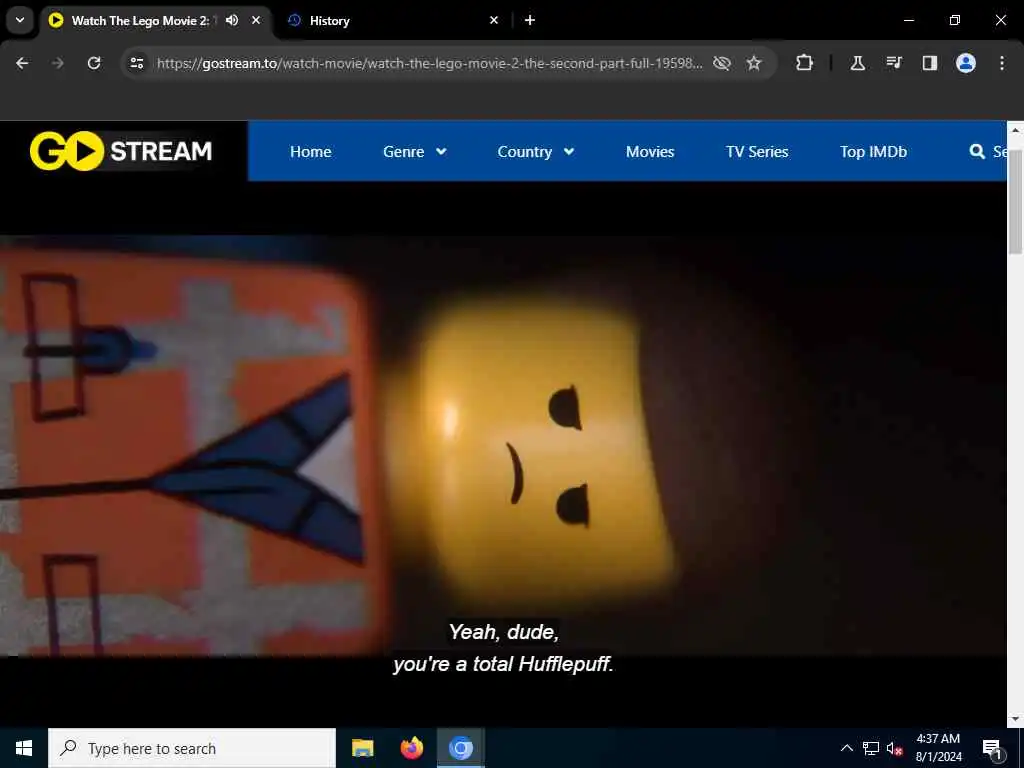Open the Extensions puzzle icon
The width and height of the screenshot is (1024, 768).
click(x=805, y=63)
